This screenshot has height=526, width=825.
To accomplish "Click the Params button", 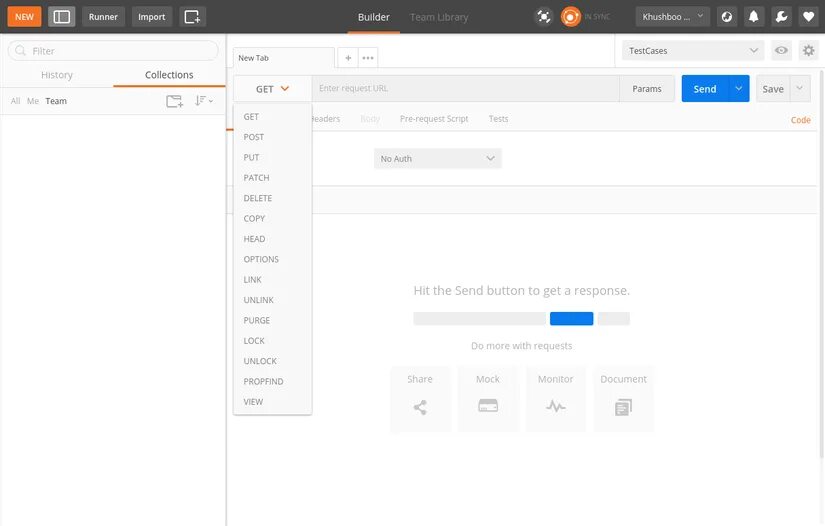I will point(647,89).
